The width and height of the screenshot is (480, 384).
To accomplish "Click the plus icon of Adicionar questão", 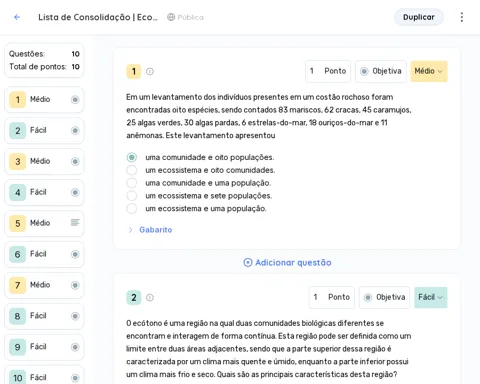I will (248, 263).
